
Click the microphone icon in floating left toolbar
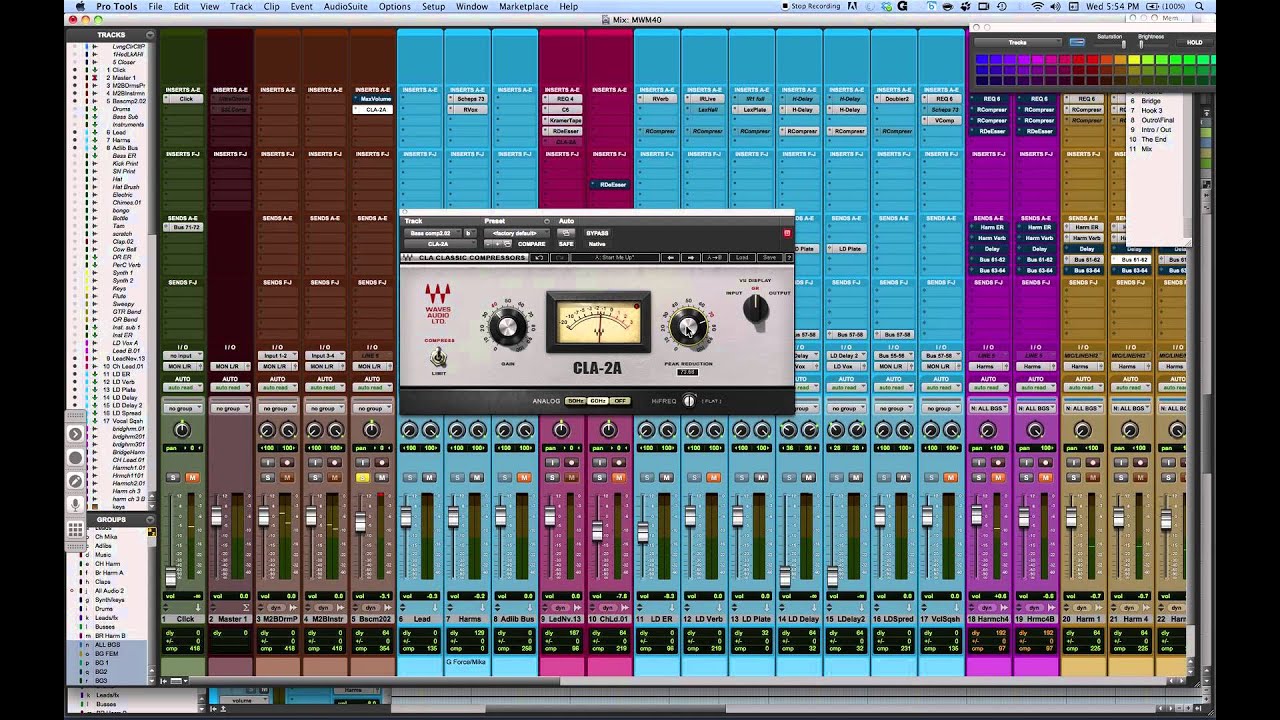(x=75, y=504)
